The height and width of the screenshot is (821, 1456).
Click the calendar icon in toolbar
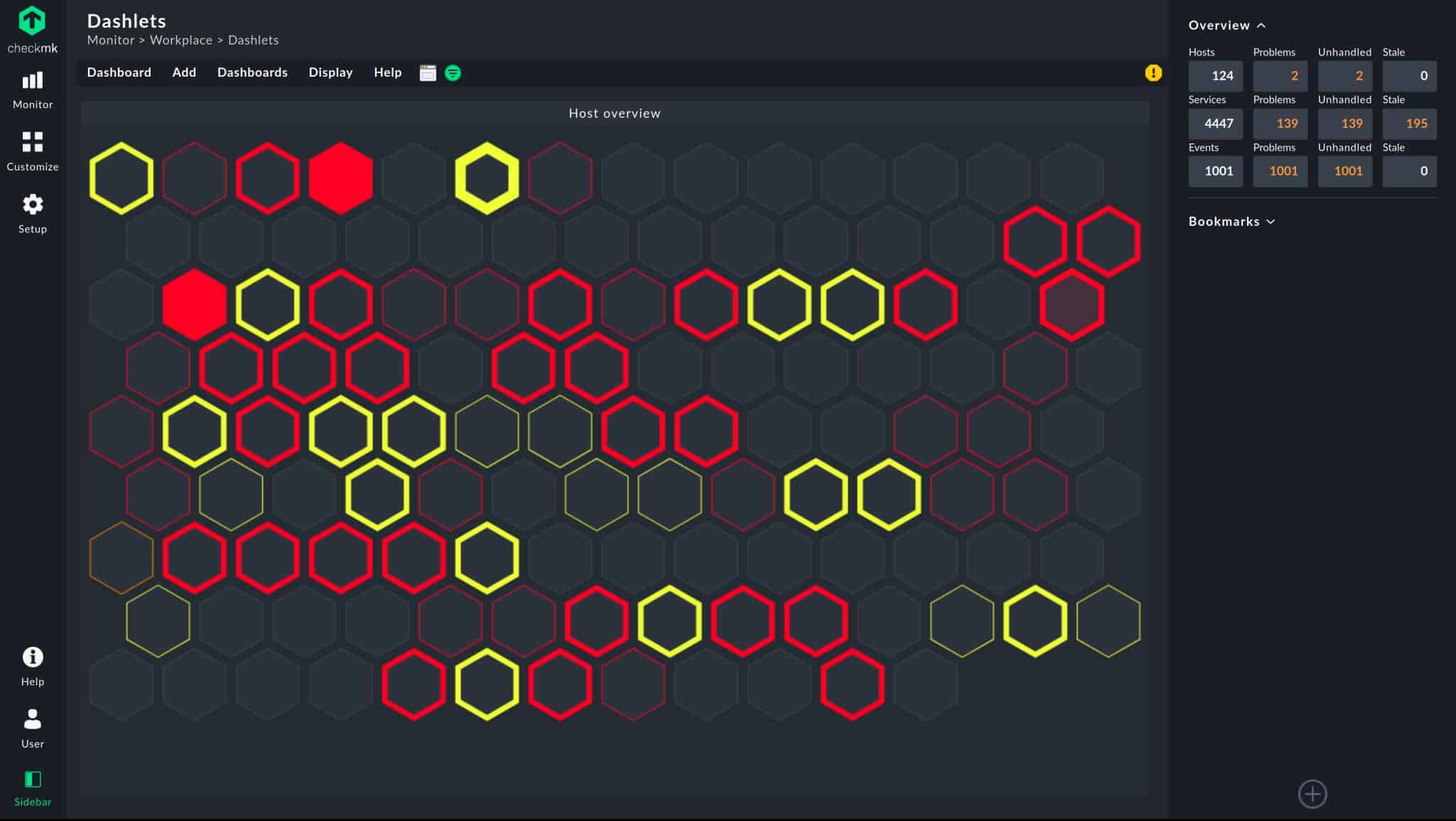point(428,72)
